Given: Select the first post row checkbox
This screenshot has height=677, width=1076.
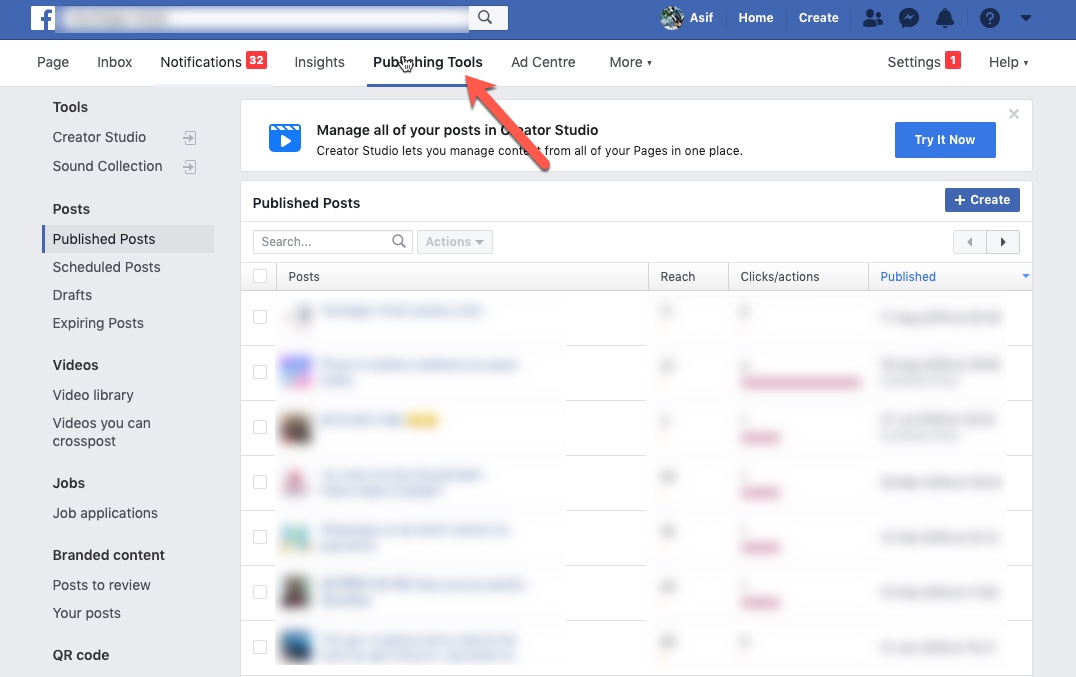Looking at the screenshot, I should click(260, 317).
